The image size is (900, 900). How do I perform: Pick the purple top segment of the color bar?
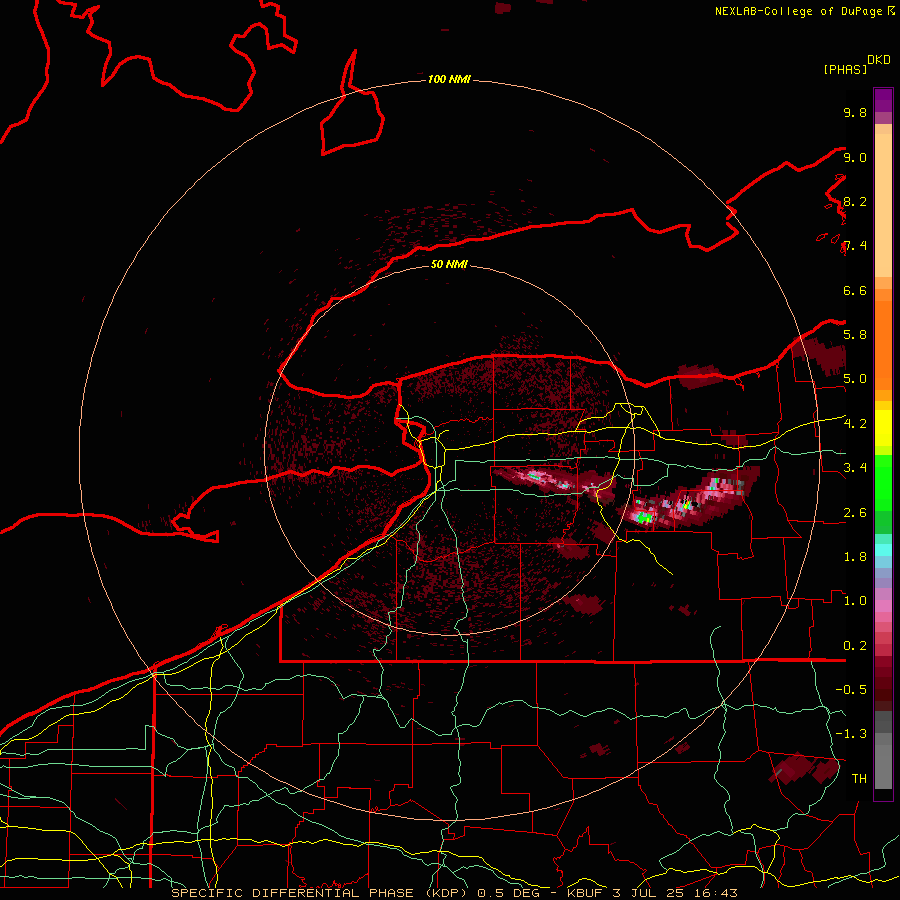coord(883,100)
